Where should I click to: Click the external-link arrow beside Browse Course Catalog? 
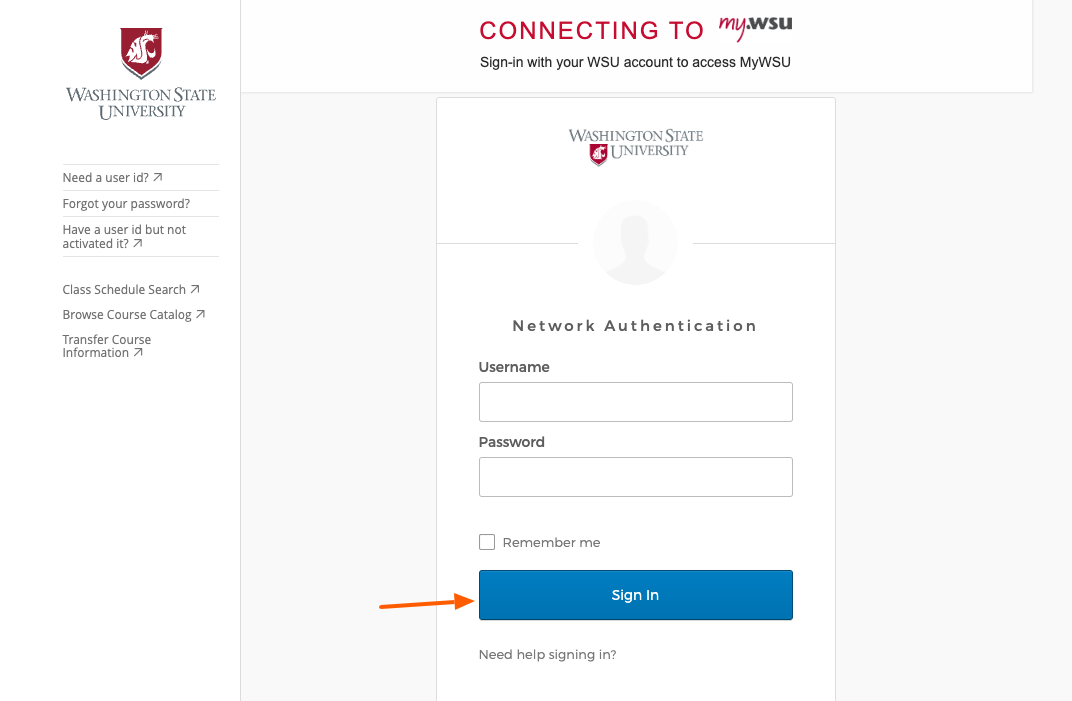pos(201,314)
